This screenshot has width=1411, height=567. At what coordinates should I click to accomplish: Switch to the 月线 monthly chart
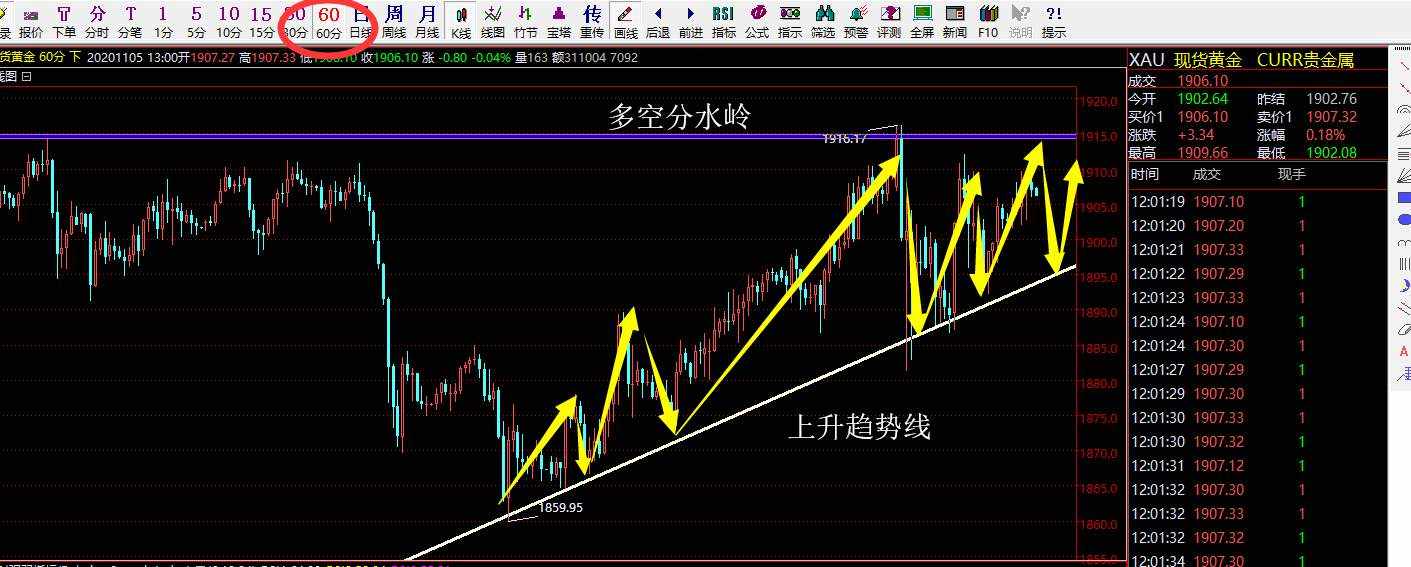click(427, 22)
